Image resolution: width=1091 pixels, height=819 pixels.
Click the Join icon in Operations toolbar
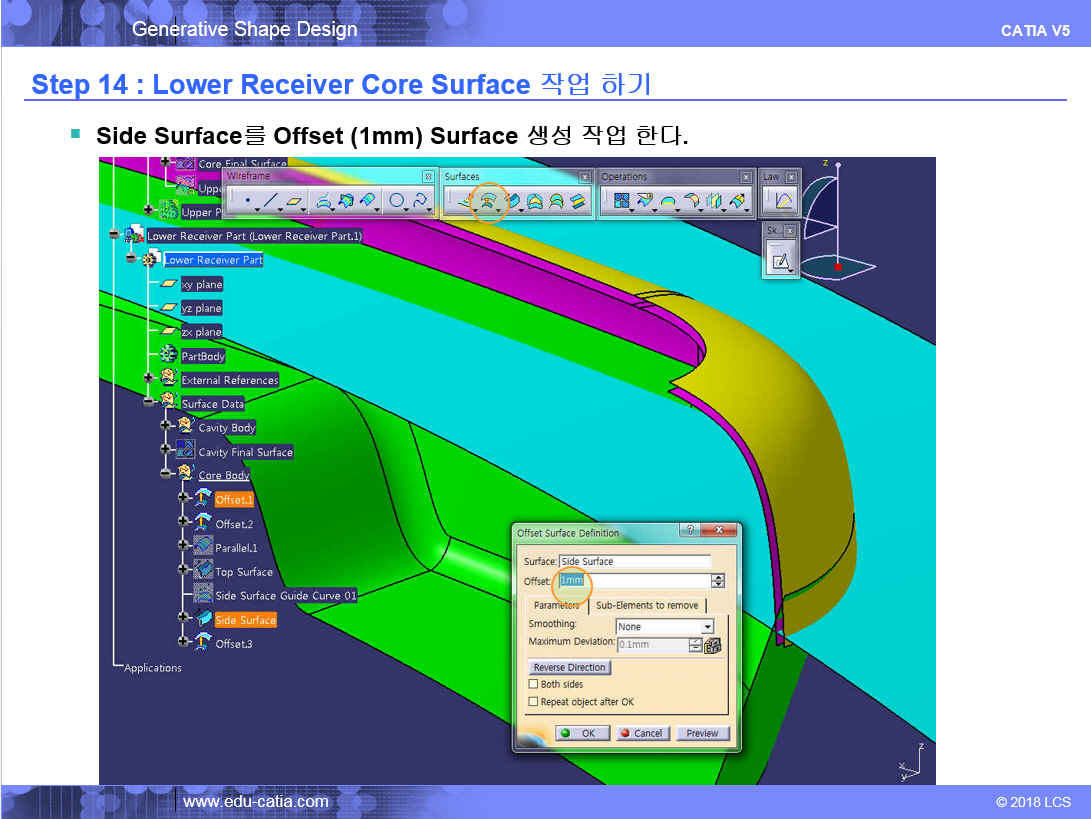[621, 202]
